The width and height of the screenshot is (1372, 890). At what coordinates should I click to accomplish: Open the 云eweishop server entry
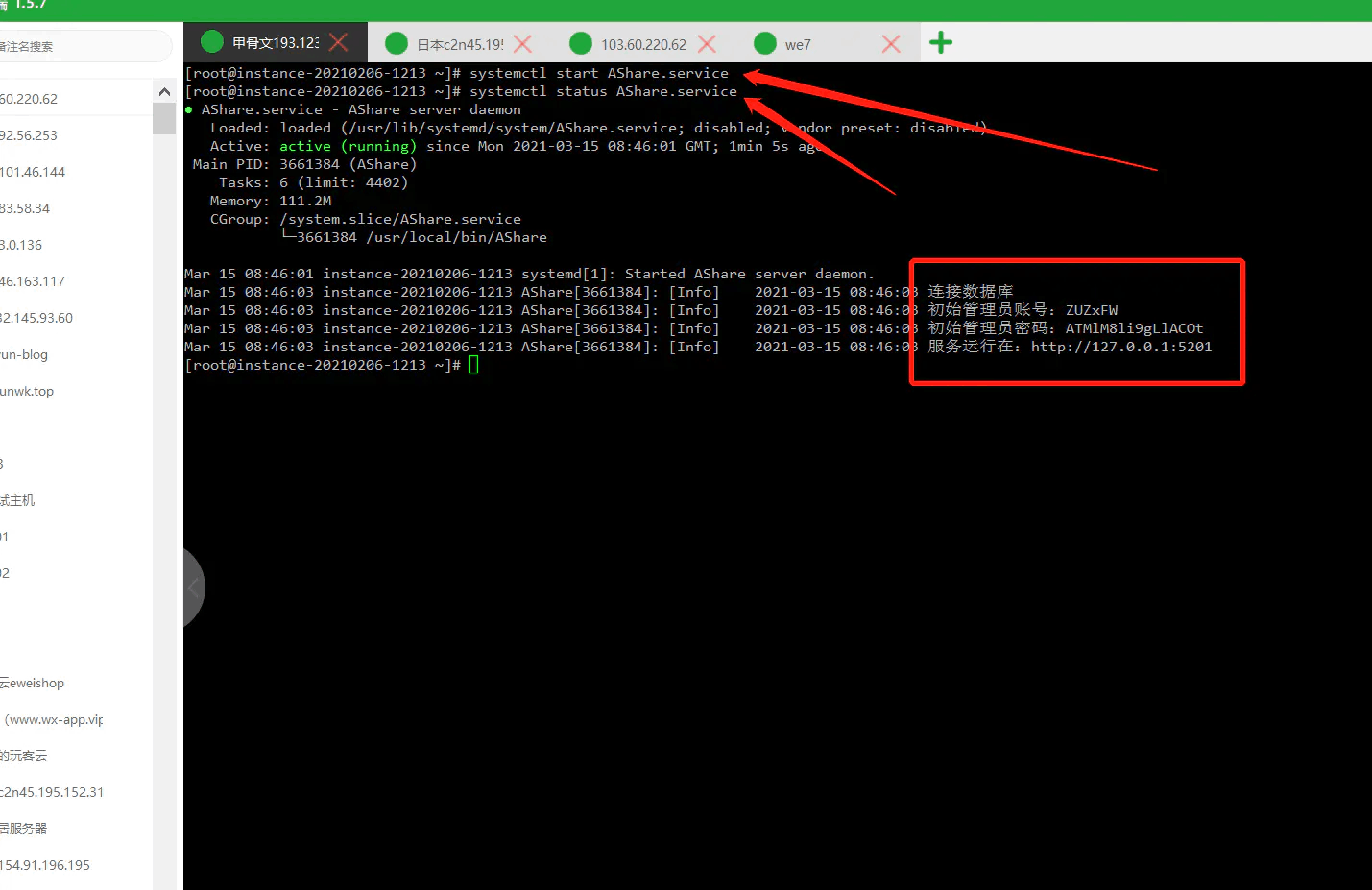(x=33, y=683)
